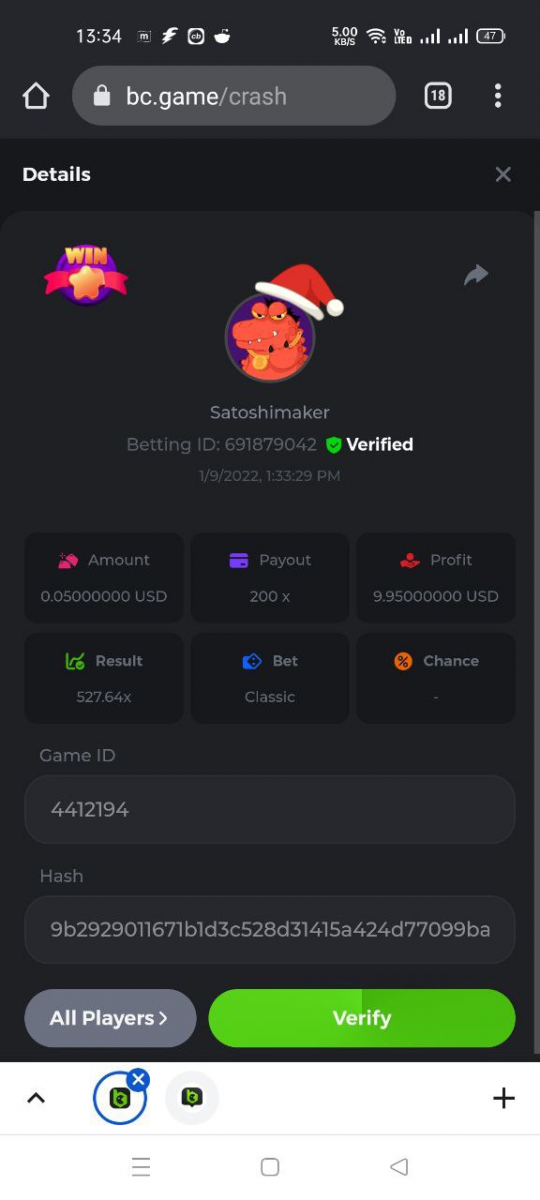Add a new tab with plus
The height and width of the screenshot is (1200, 540).
click(504, 1098)
